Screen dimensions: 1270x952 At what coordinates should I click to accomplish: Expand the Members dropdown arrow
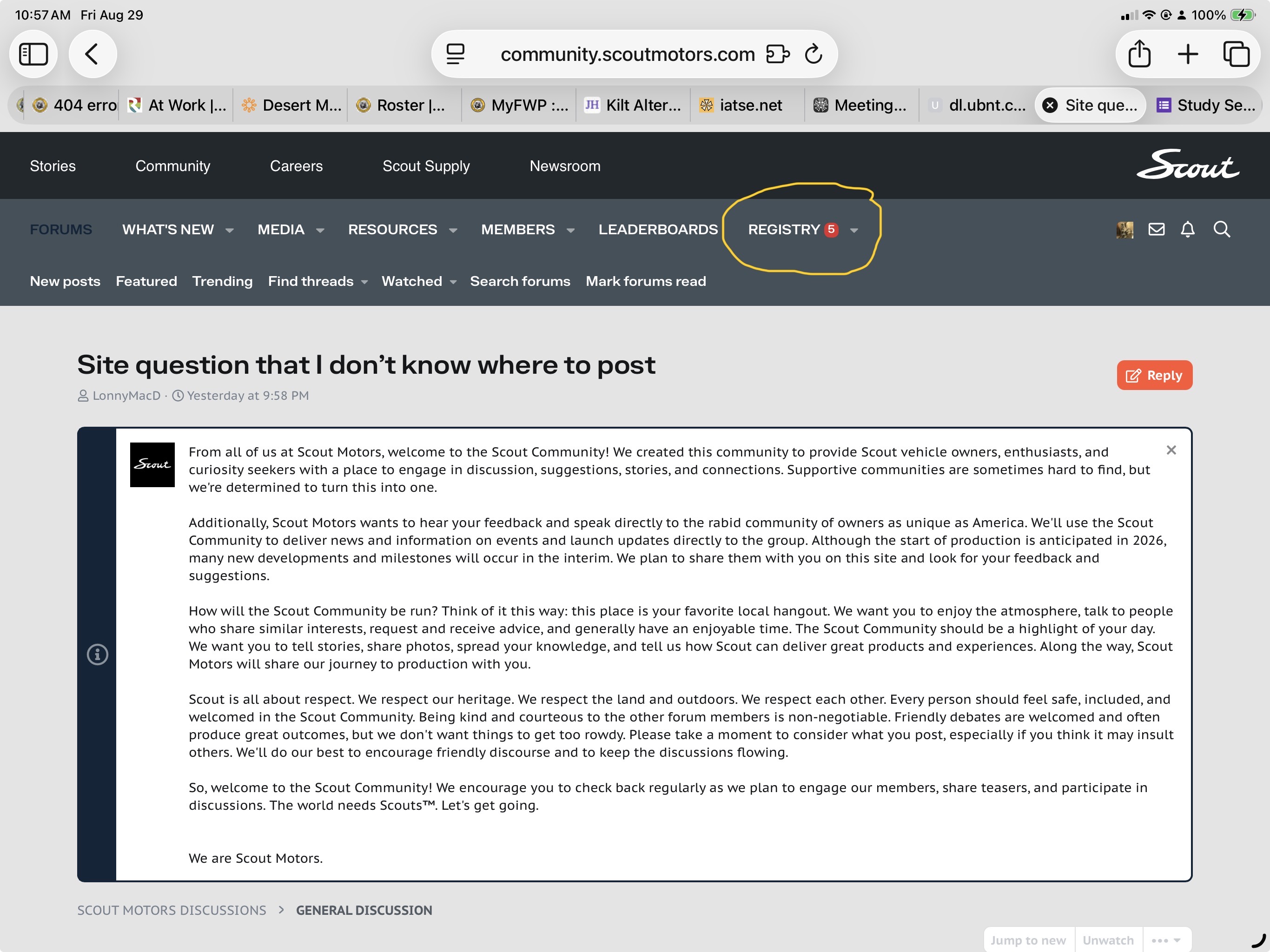[x=570, y=230]
